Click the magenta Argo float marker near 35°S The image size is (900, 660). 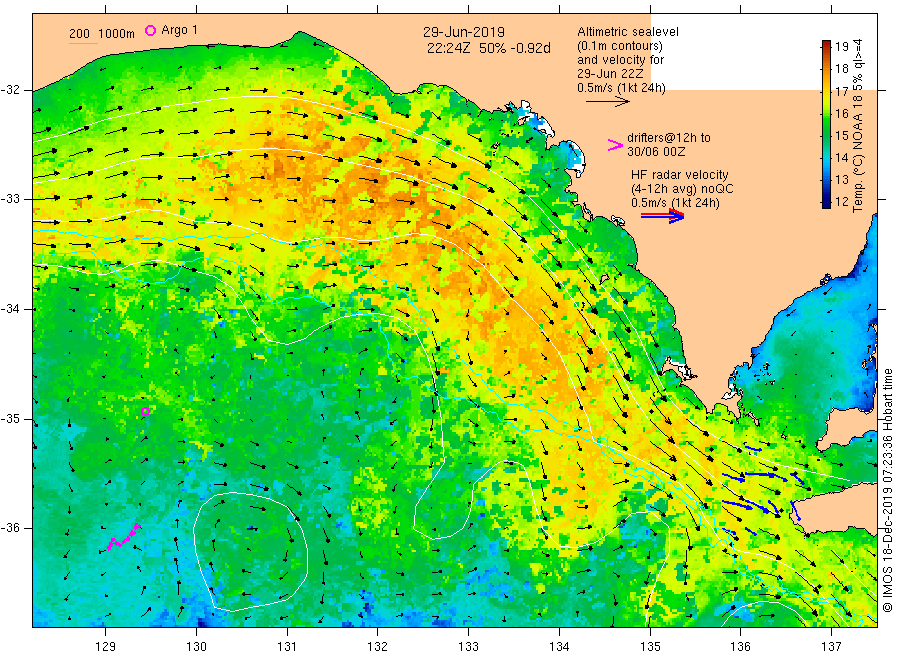click(146, 411)
